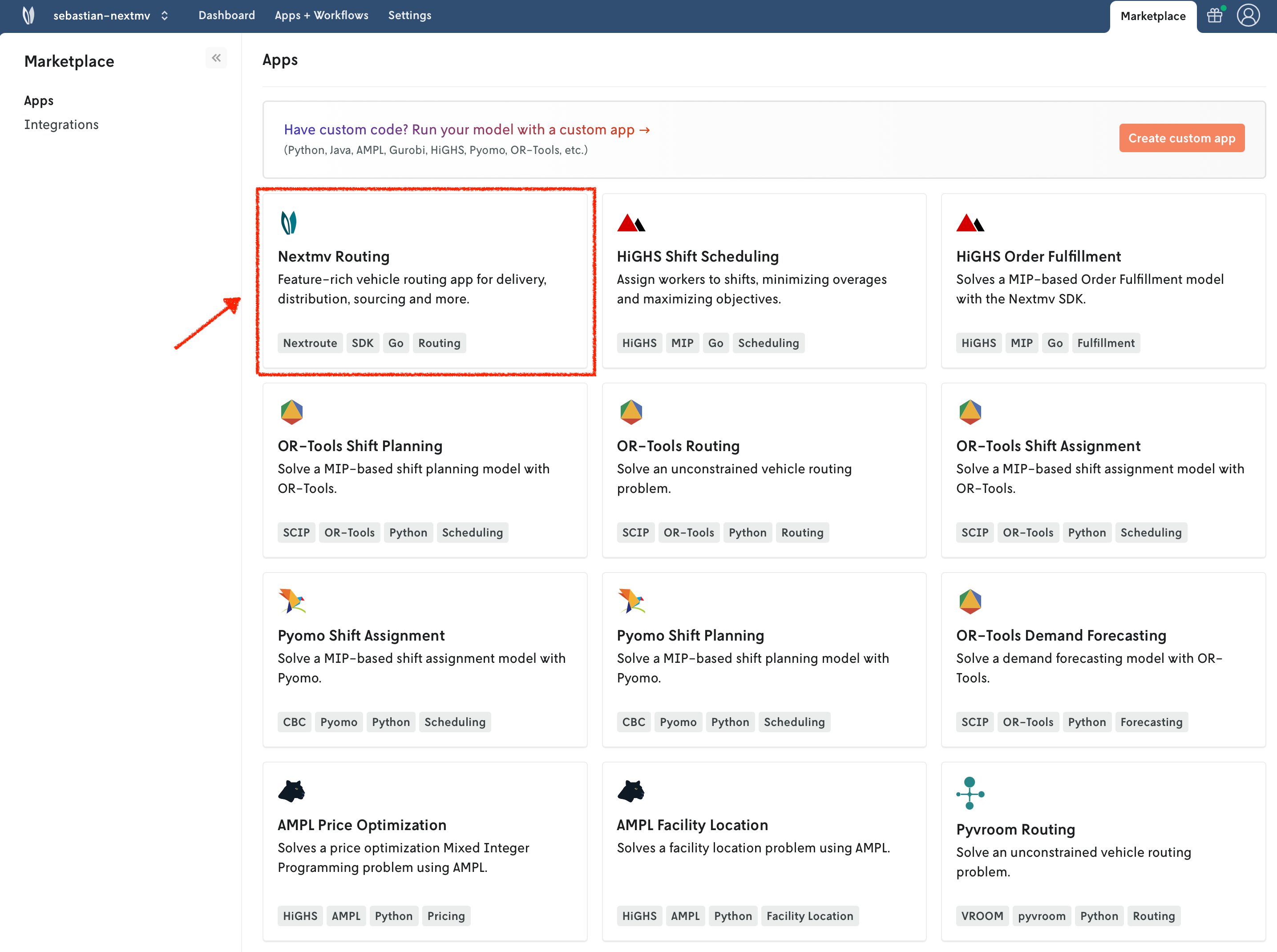Click the Nextmv logo in top bar

click(x=28, y=16)
